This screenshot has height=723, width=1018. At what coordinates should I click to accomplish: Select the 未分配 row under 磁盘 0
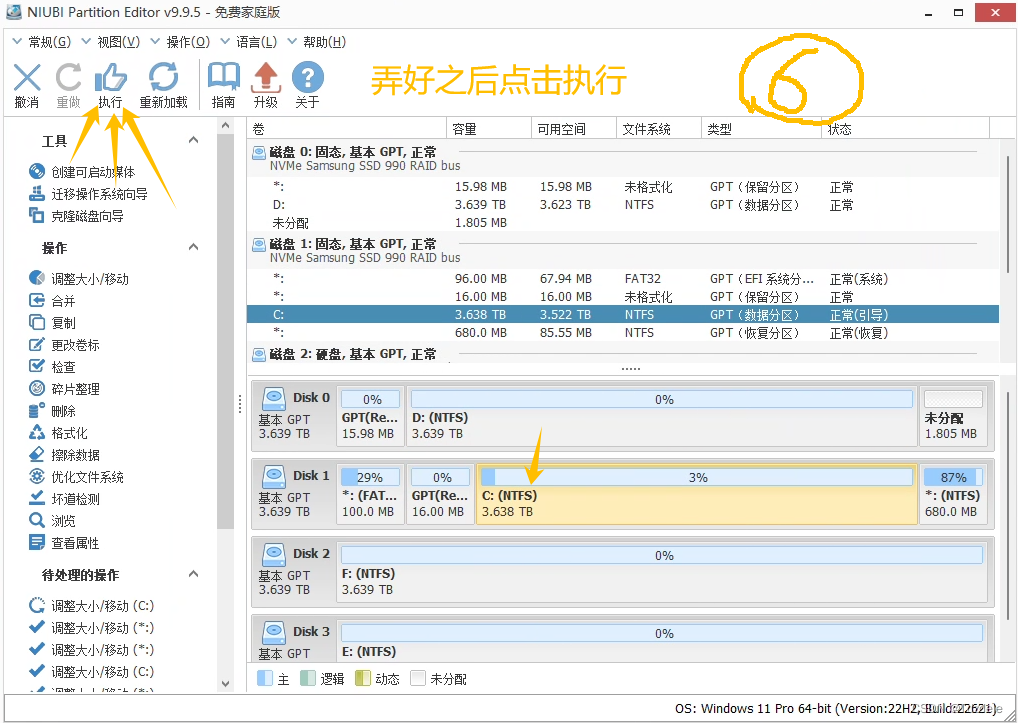tap(623, 223)
